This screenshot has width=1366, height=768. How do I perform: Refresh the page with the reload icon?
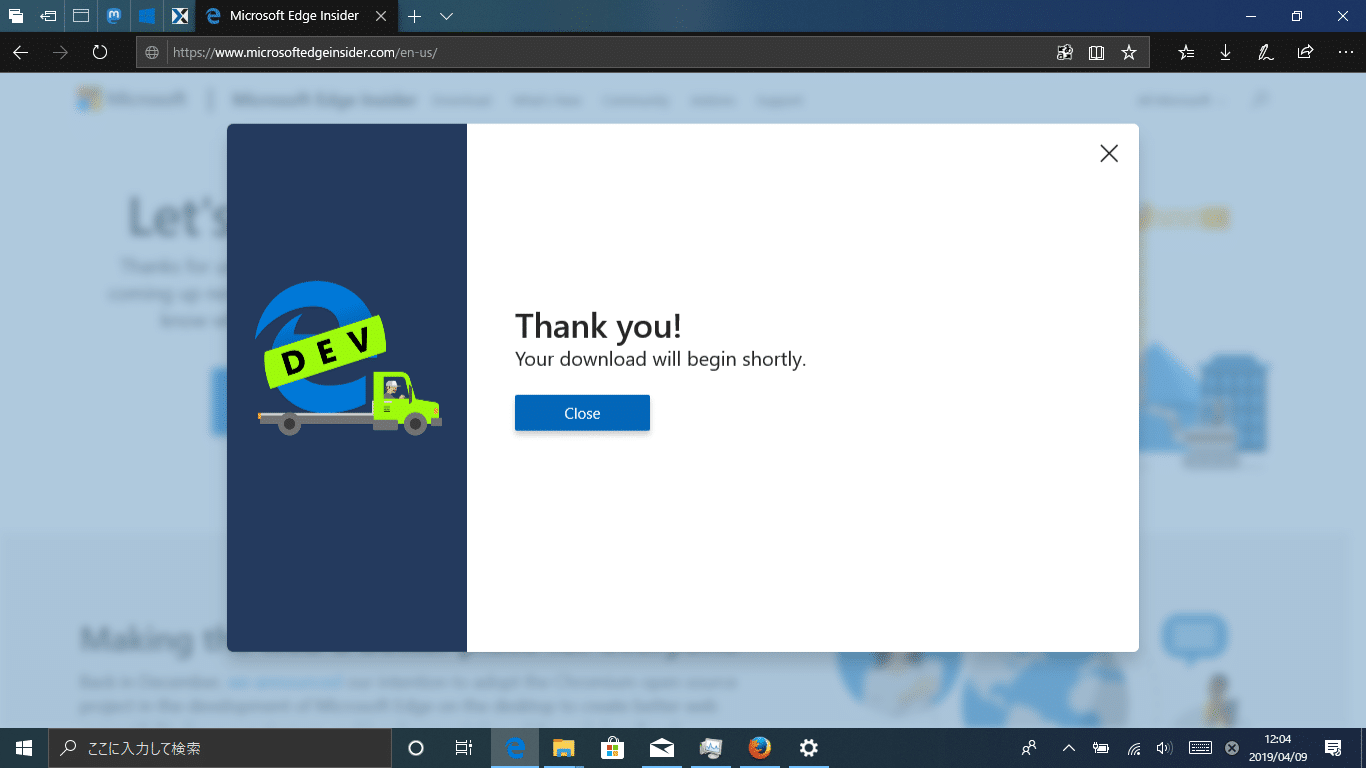[x=99, y=53]
